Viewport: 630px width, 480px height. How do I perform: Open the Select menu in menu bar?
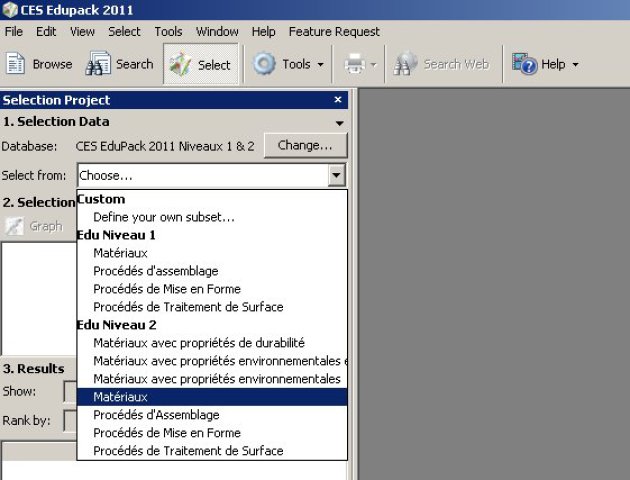(124, 32)
